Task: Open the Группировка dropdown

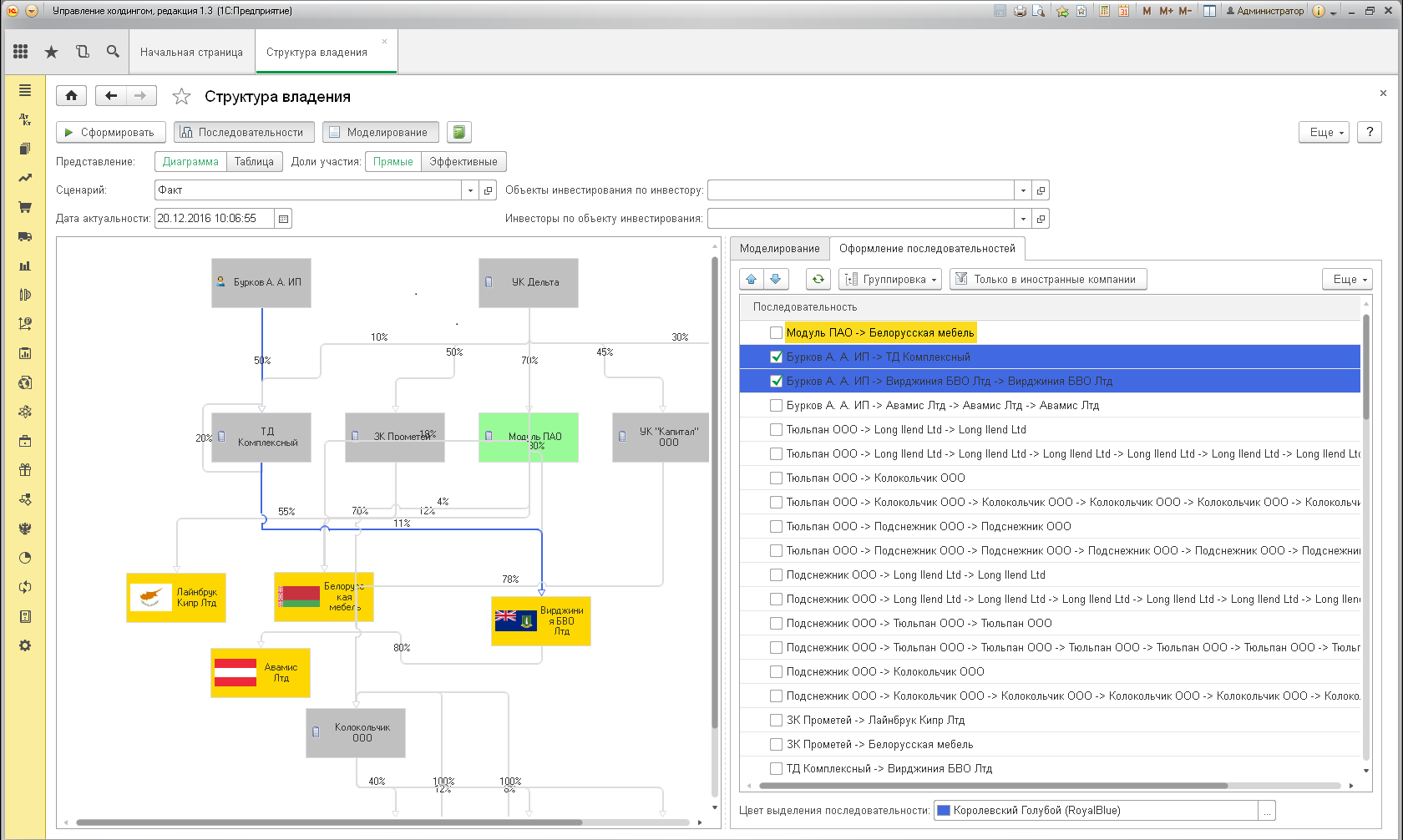Action: pos(890,280)
